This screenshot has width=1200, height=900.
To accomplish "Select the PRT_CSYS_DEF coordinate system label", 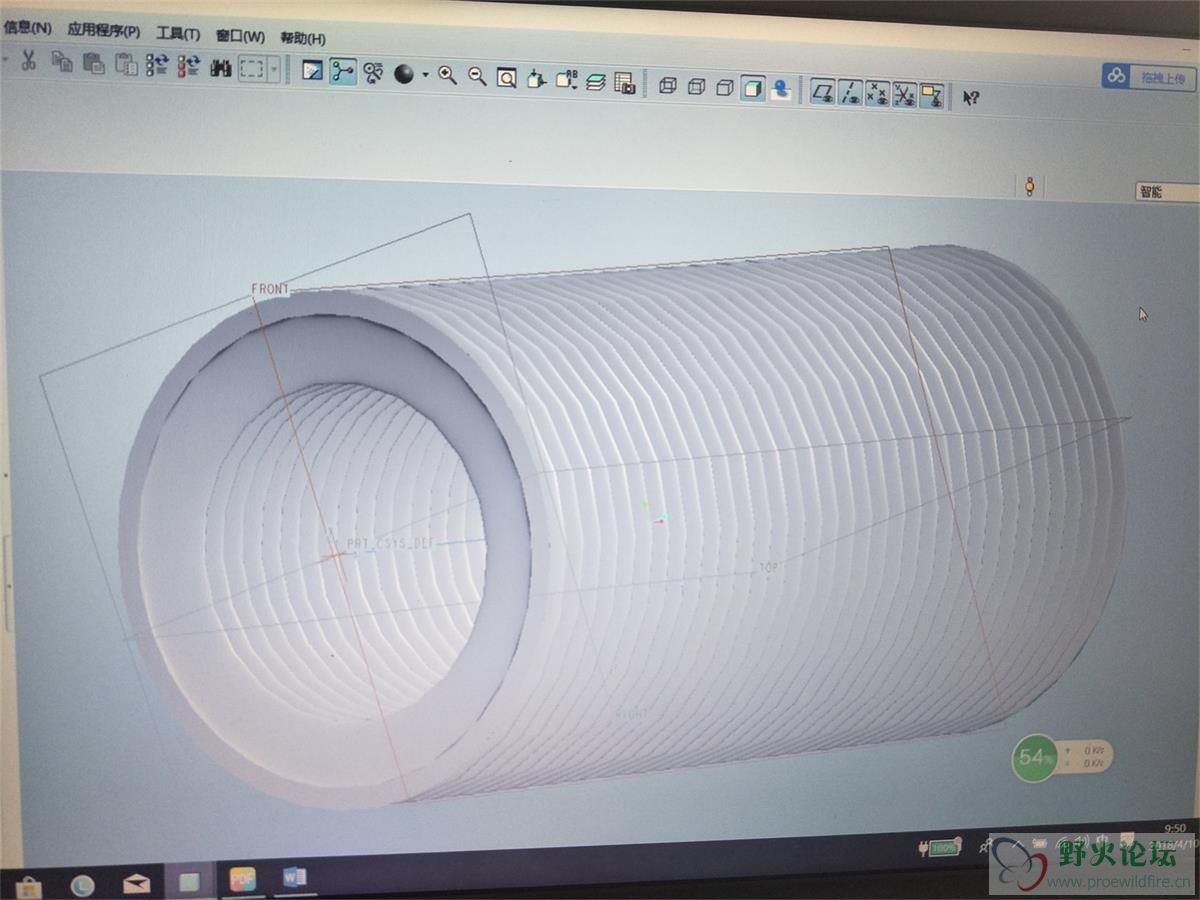I will [x=391, y=544].
